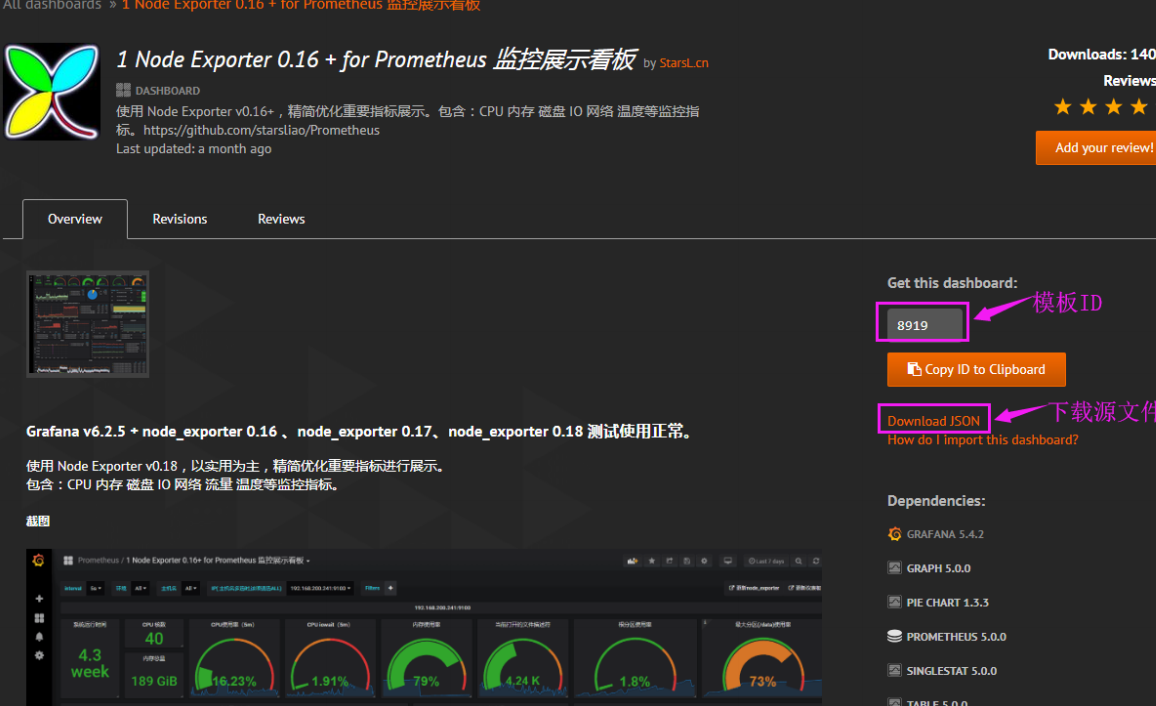
Task: Click the refresh icon in the preview screenshot
Action: coord(816,561)
